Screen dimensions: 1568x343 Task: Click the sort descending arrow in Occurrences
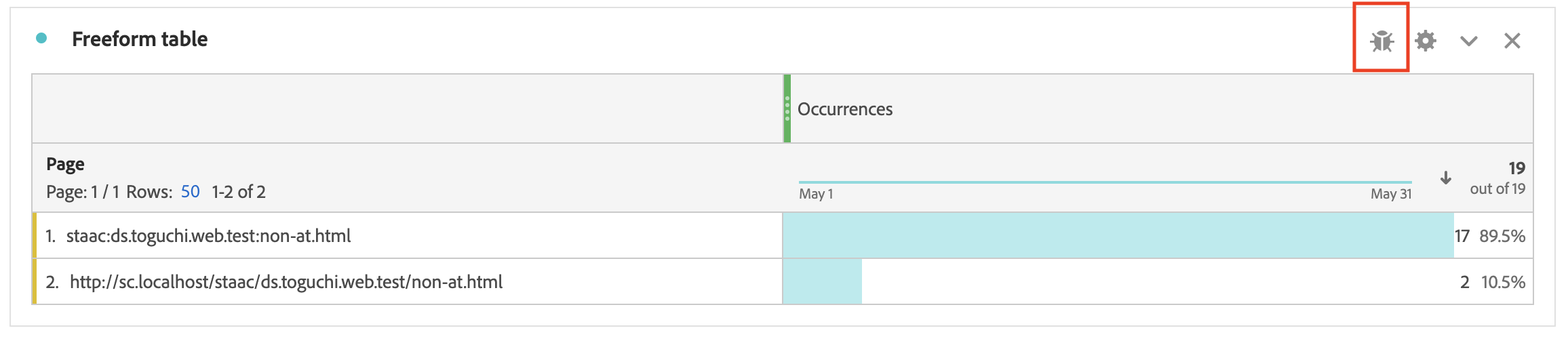coord(1446,178)
